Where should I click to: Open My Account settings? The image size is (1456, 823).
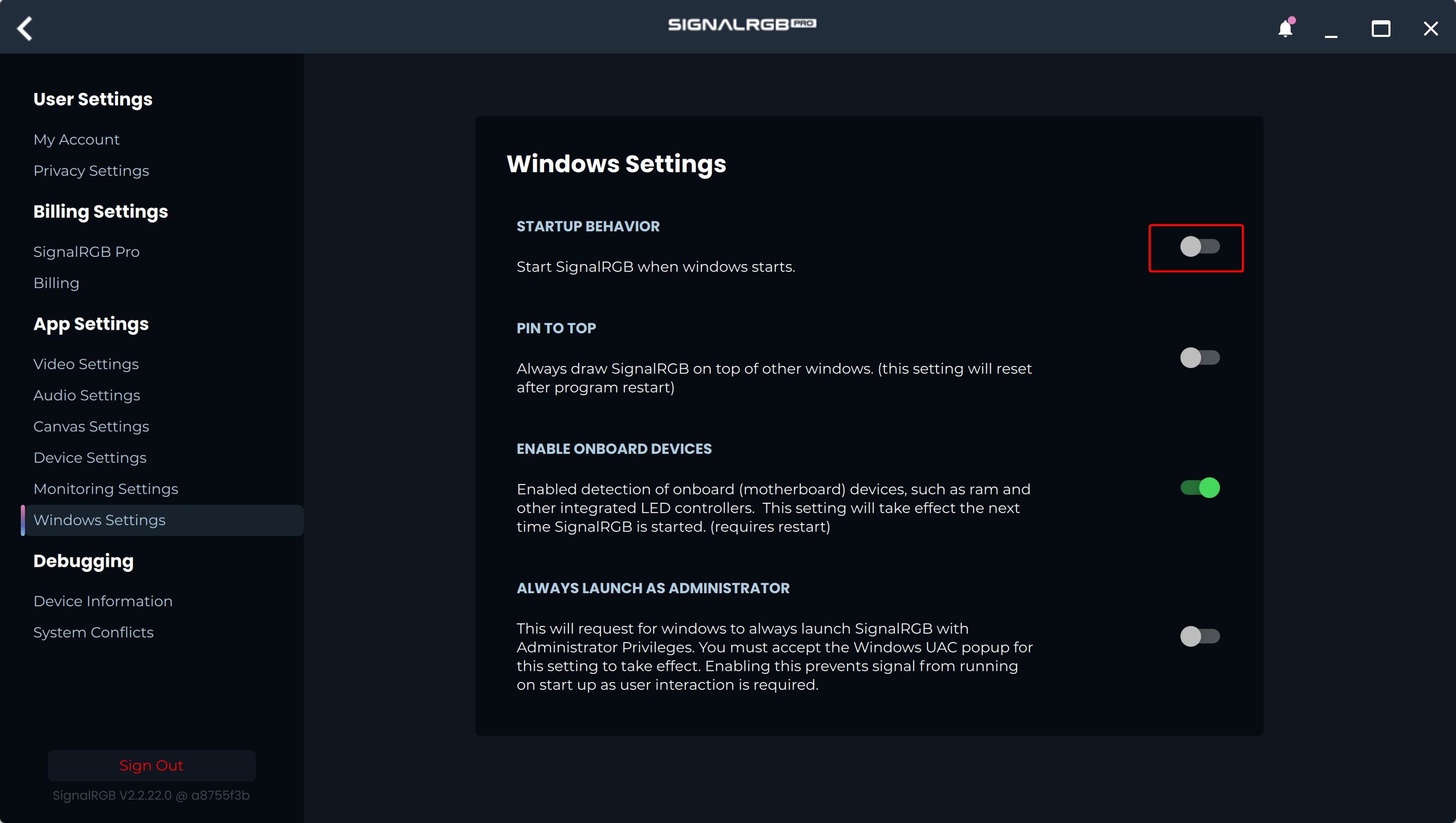coord(76,140)
